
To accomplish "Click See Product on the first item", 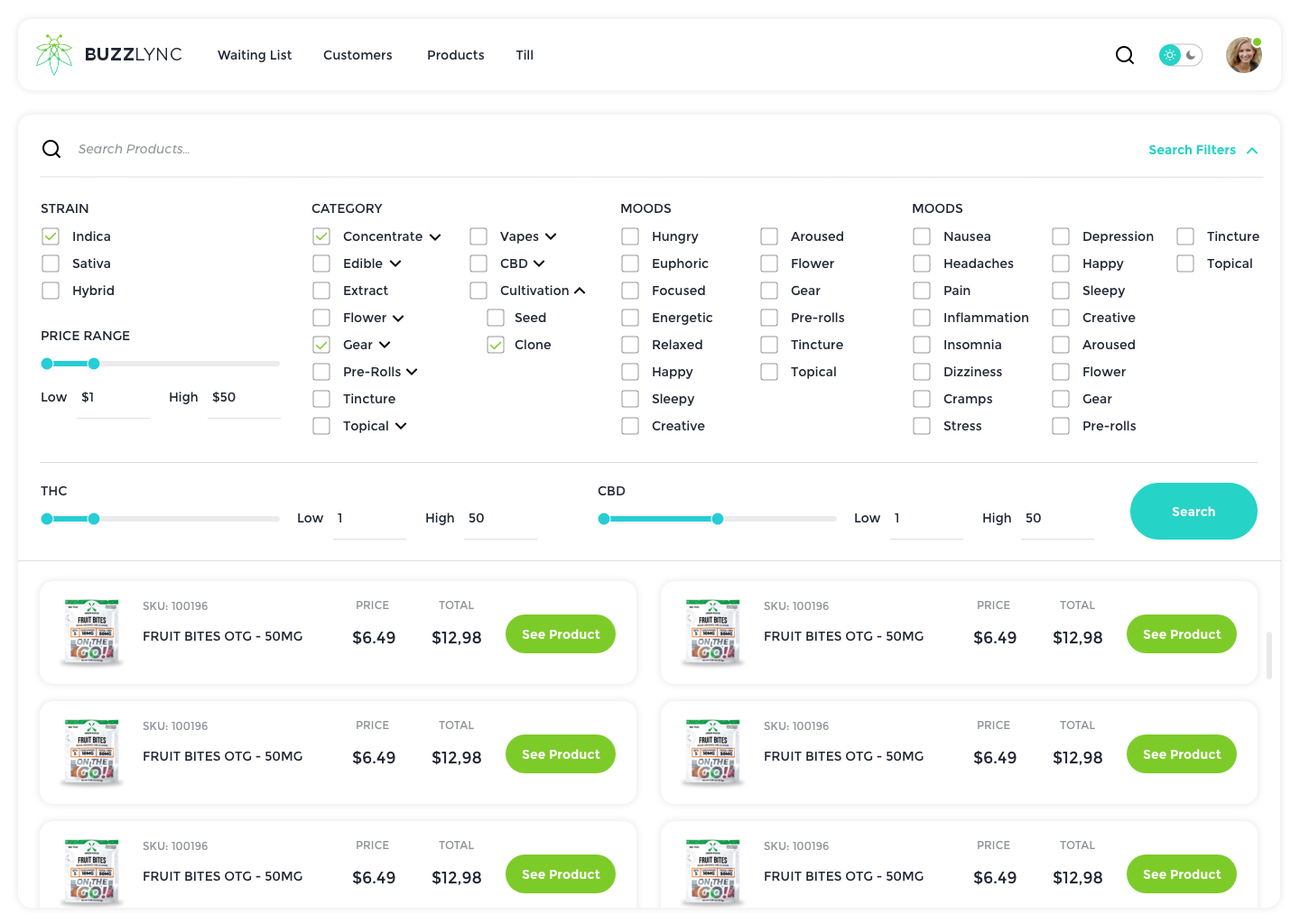I will click(560, 634).
